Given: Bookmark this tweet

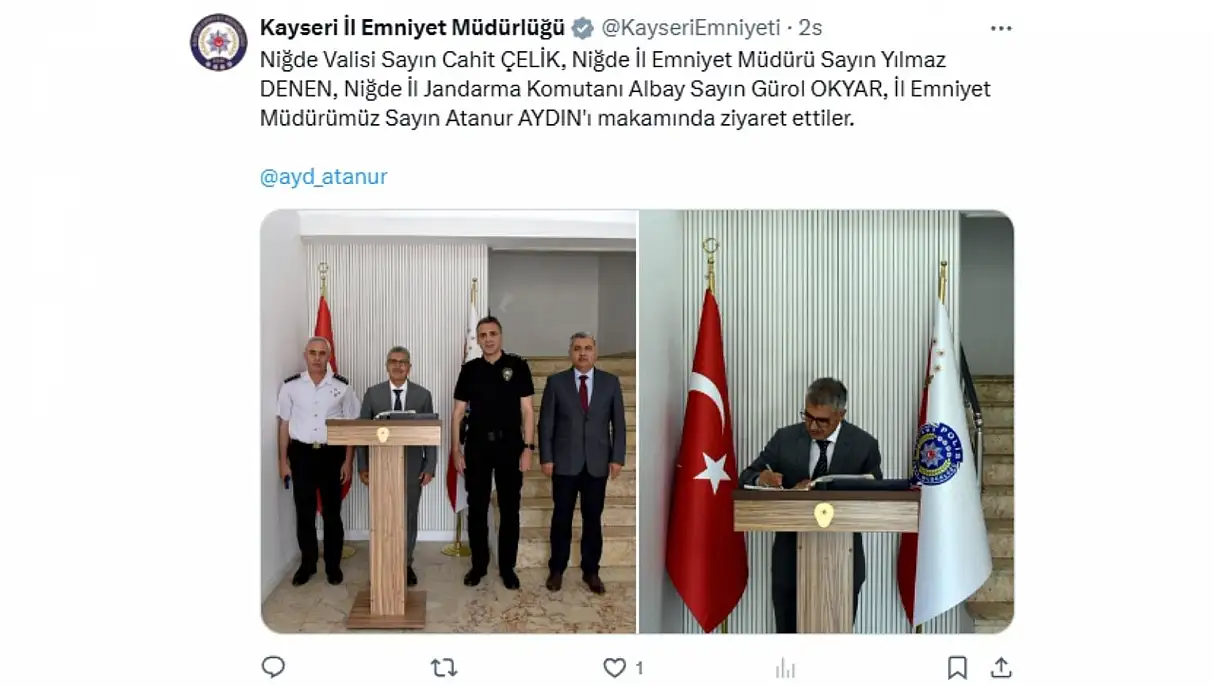Looking at the screenshot, I should (x=957, y=667).
